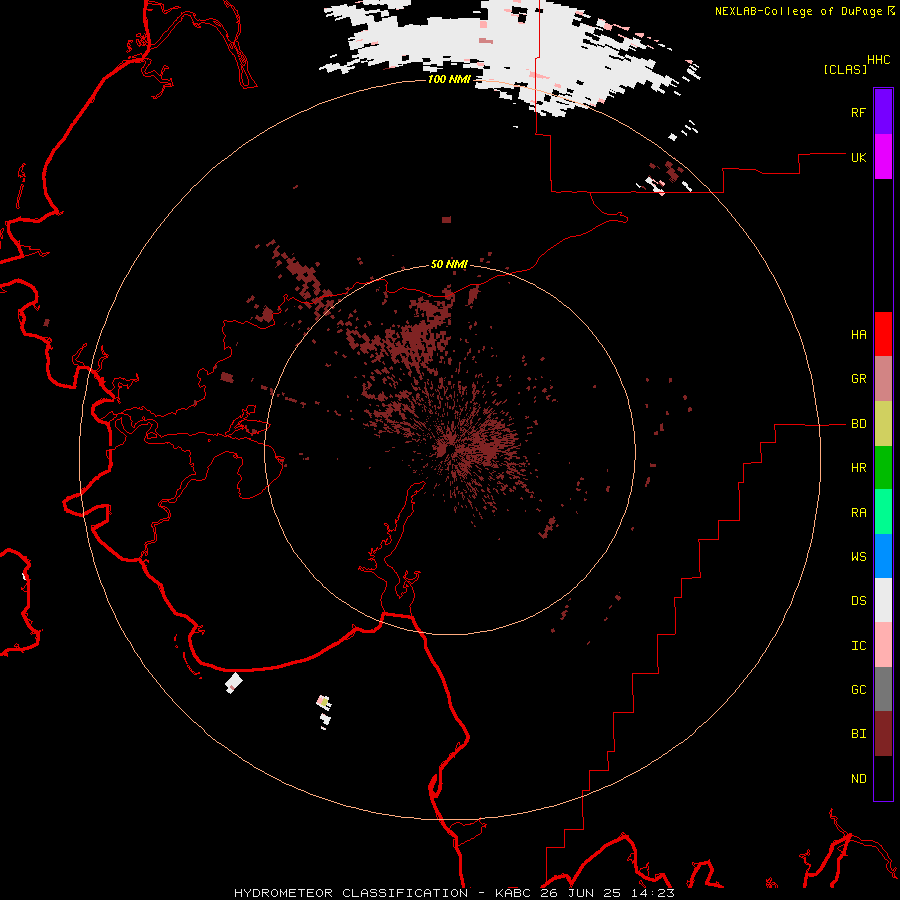
Task: Click the WS legend label
Action: click(859, 557)
